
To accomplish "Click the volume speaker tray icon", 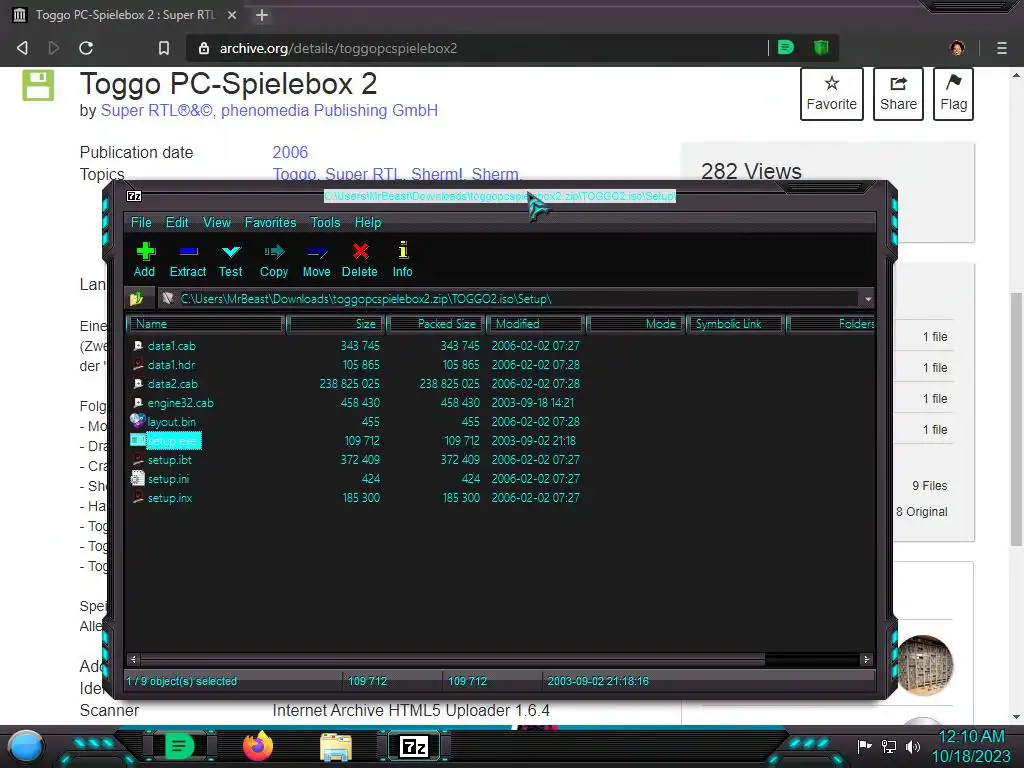I will point(913,746).
